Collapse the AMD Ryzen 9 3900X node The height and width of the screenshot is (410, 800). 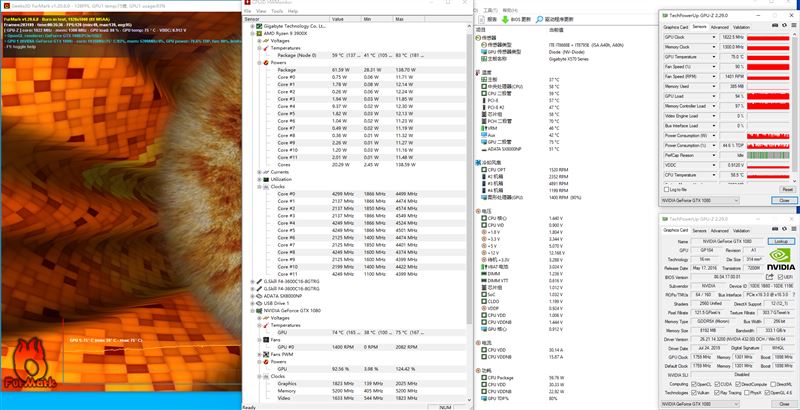pos(253,33)
